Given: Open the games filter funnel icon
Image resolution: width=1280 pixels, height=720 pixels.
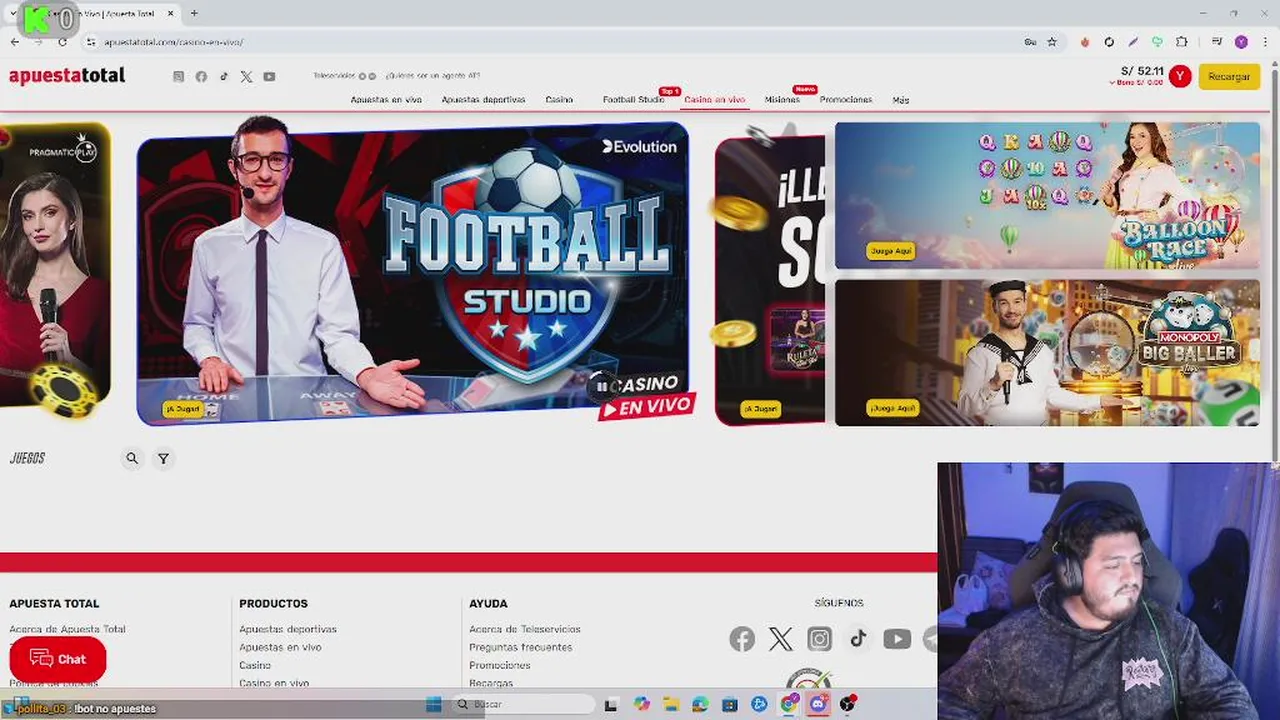Looking at the screenshot, I should tap(163, 458).
